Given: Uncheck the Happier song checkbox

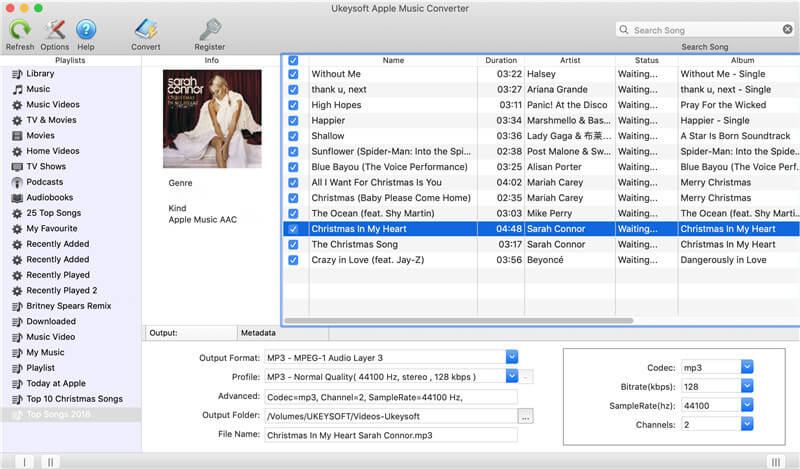Looking at the screenshot, I should click(x=293, y=121).
